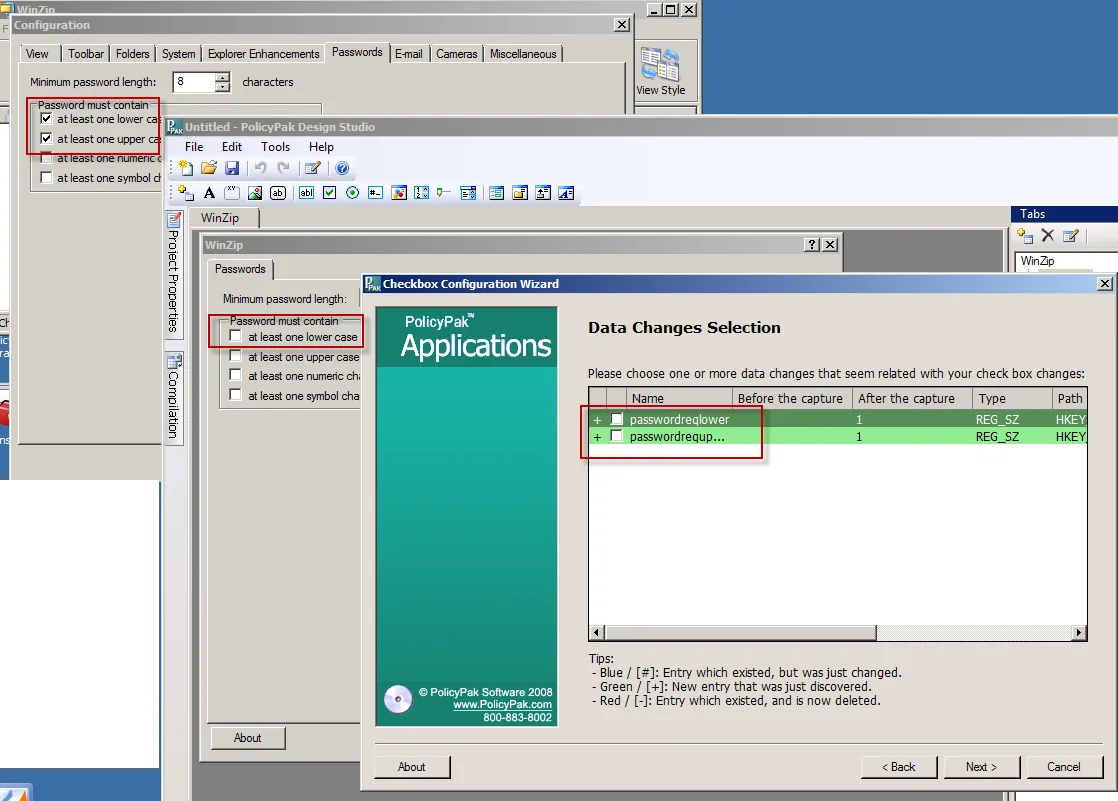1118x801 pixels.
Task: Tick the passwordreqlower row checkbox
Action: click(617, 419)
